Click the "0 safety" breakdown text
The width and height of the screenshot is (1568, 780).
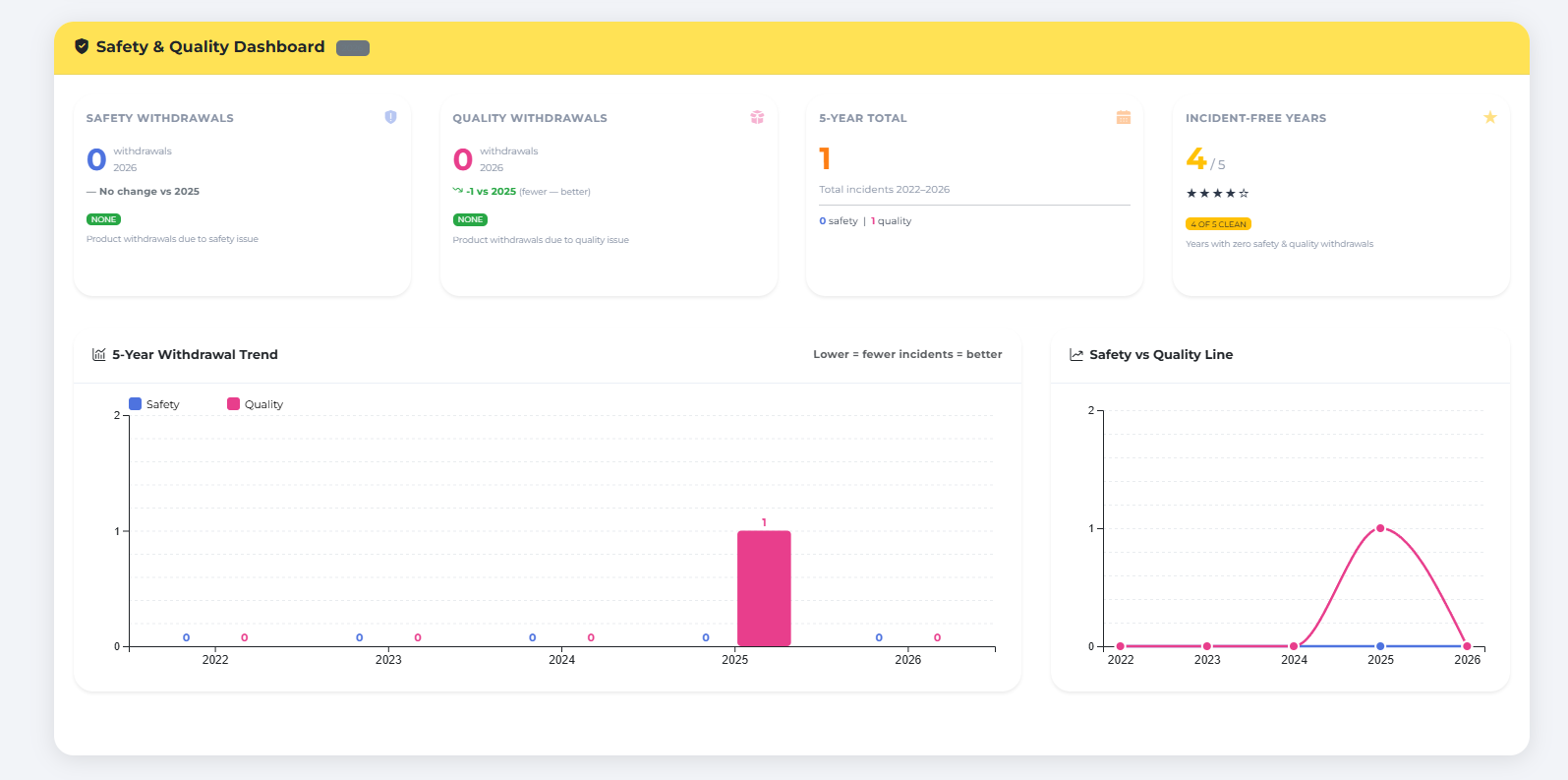point(839,221)
